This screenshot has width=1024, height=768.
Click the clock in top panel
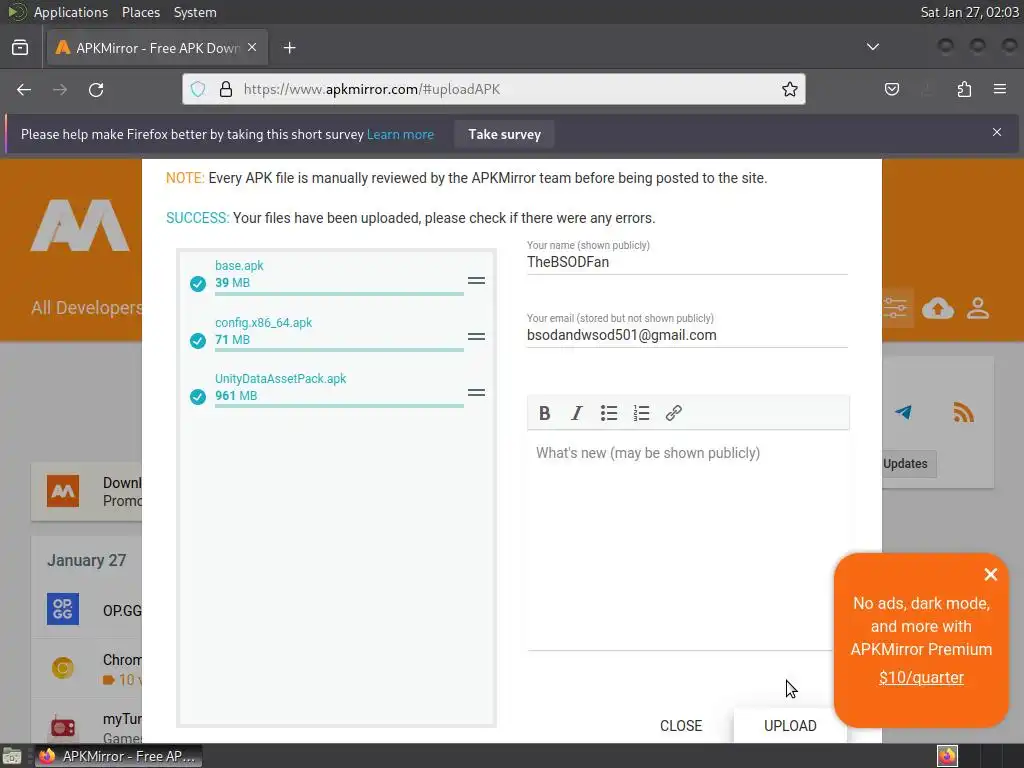point(969,12)
